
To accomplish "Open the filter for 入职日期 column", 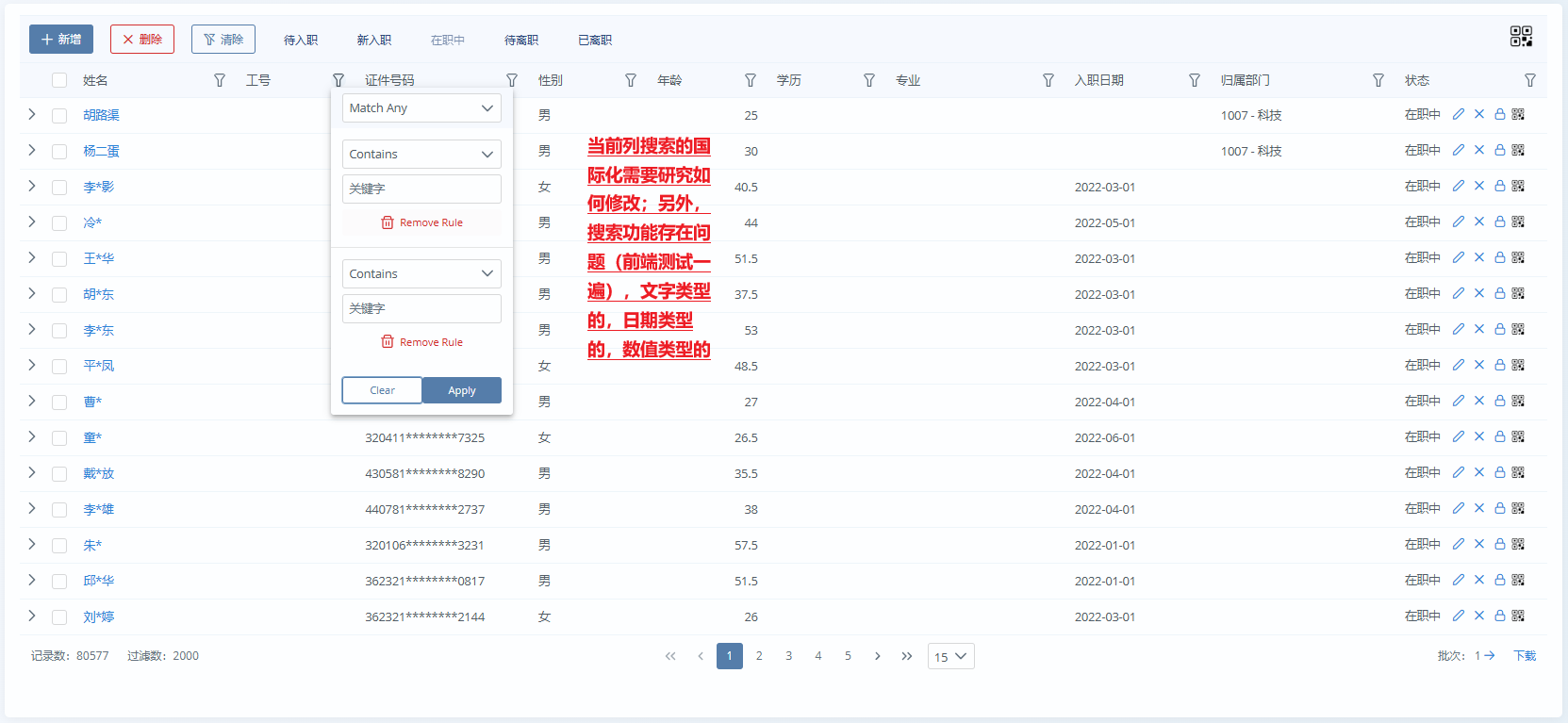I will click(1195, 80).
